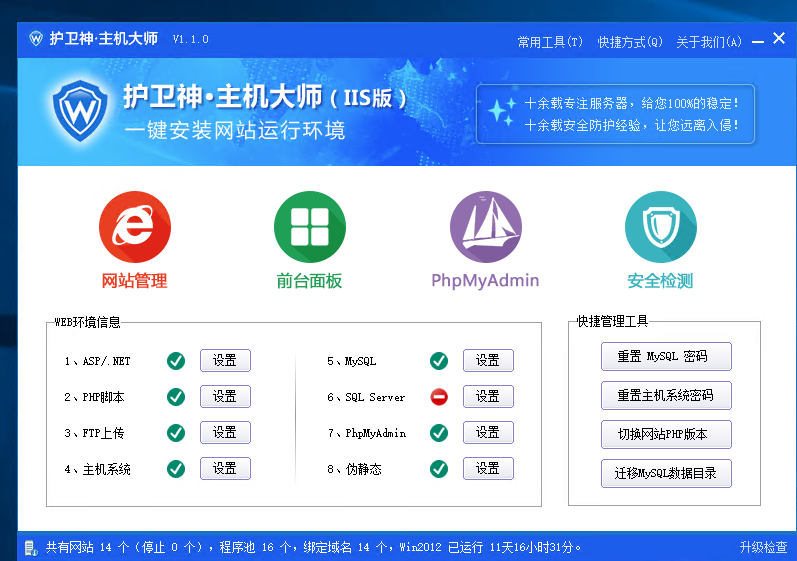Click the PHP脚本 green check status icon
This screenshot has height=561, width=797.
[176, 397]
